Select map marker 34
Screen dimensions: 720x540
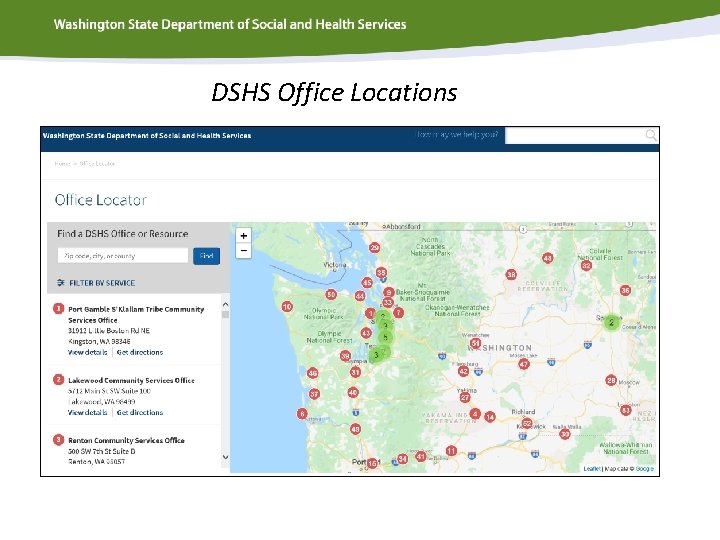click(402, 459)
